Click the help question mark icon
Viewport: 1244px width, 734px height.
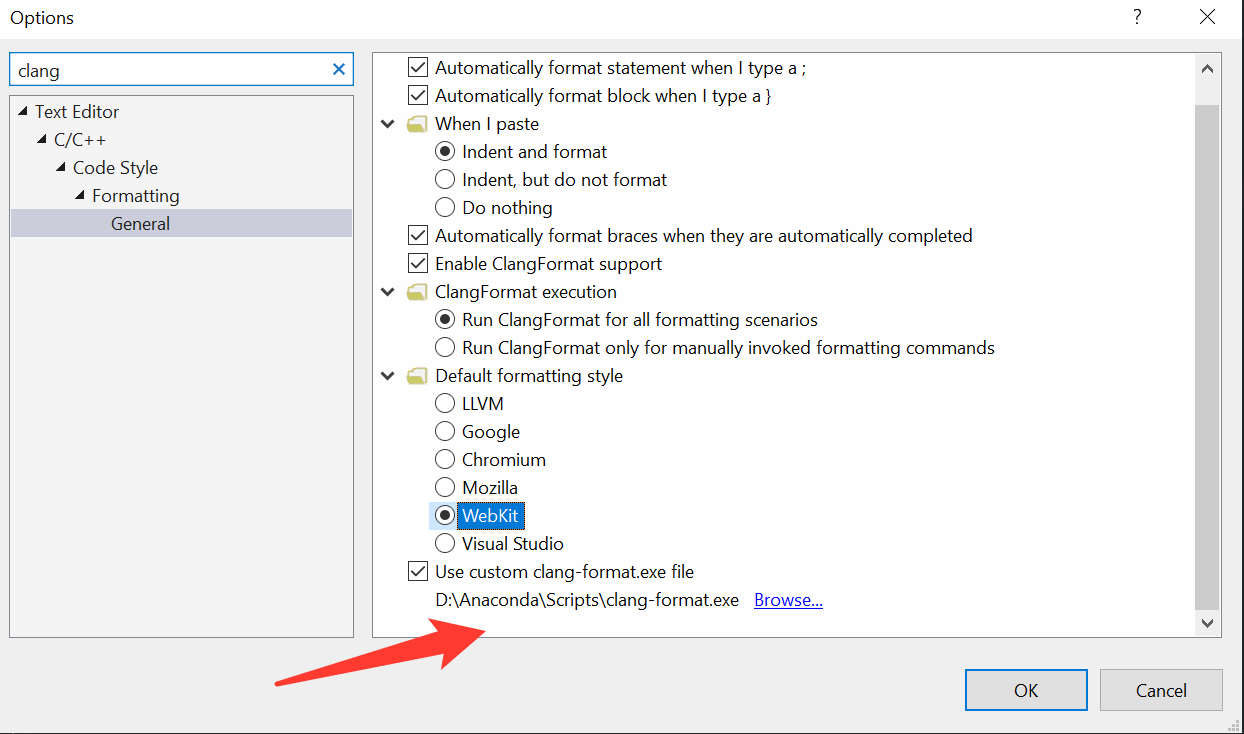(x=1137, y=17)
